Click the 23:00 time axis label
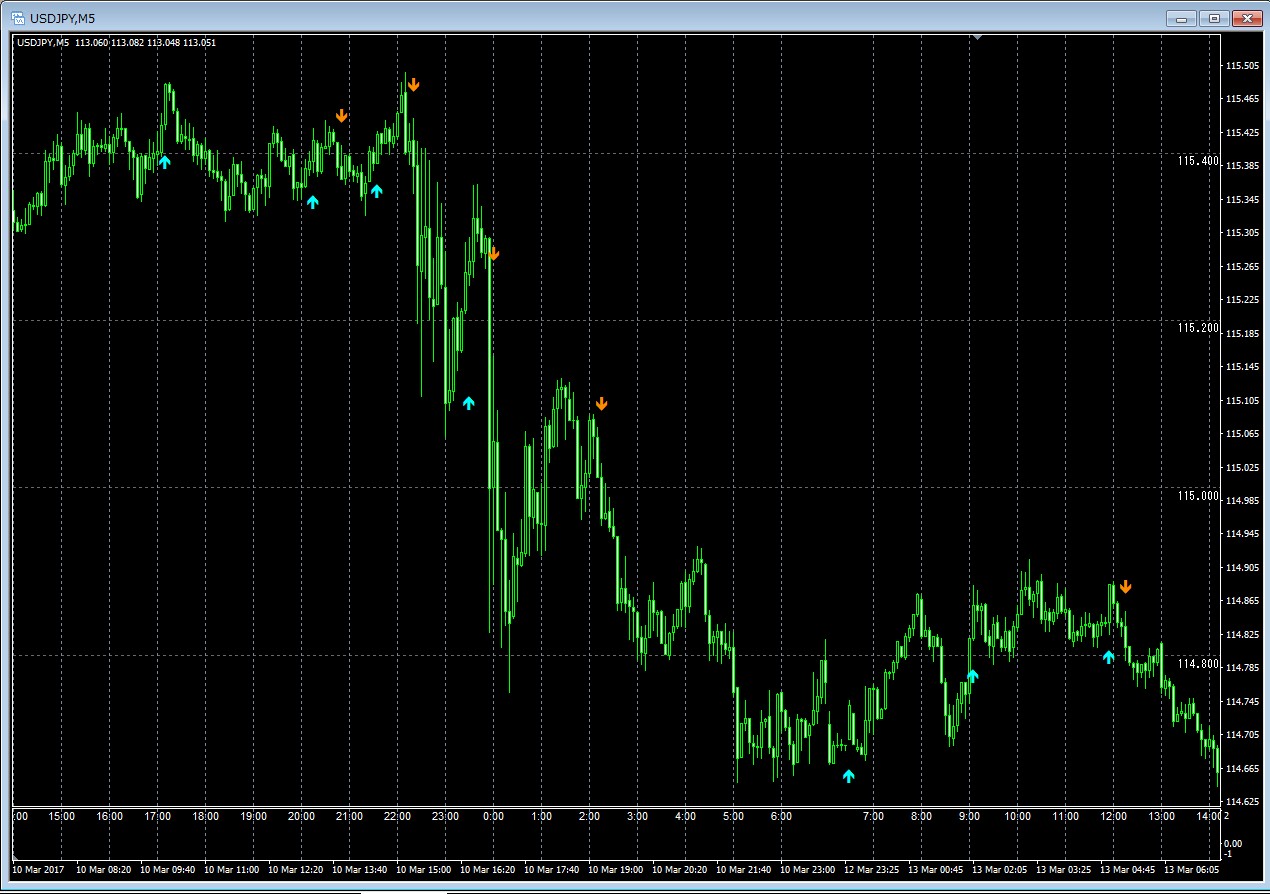This screenshot has width=1270, height=894. tap(445, 817)
